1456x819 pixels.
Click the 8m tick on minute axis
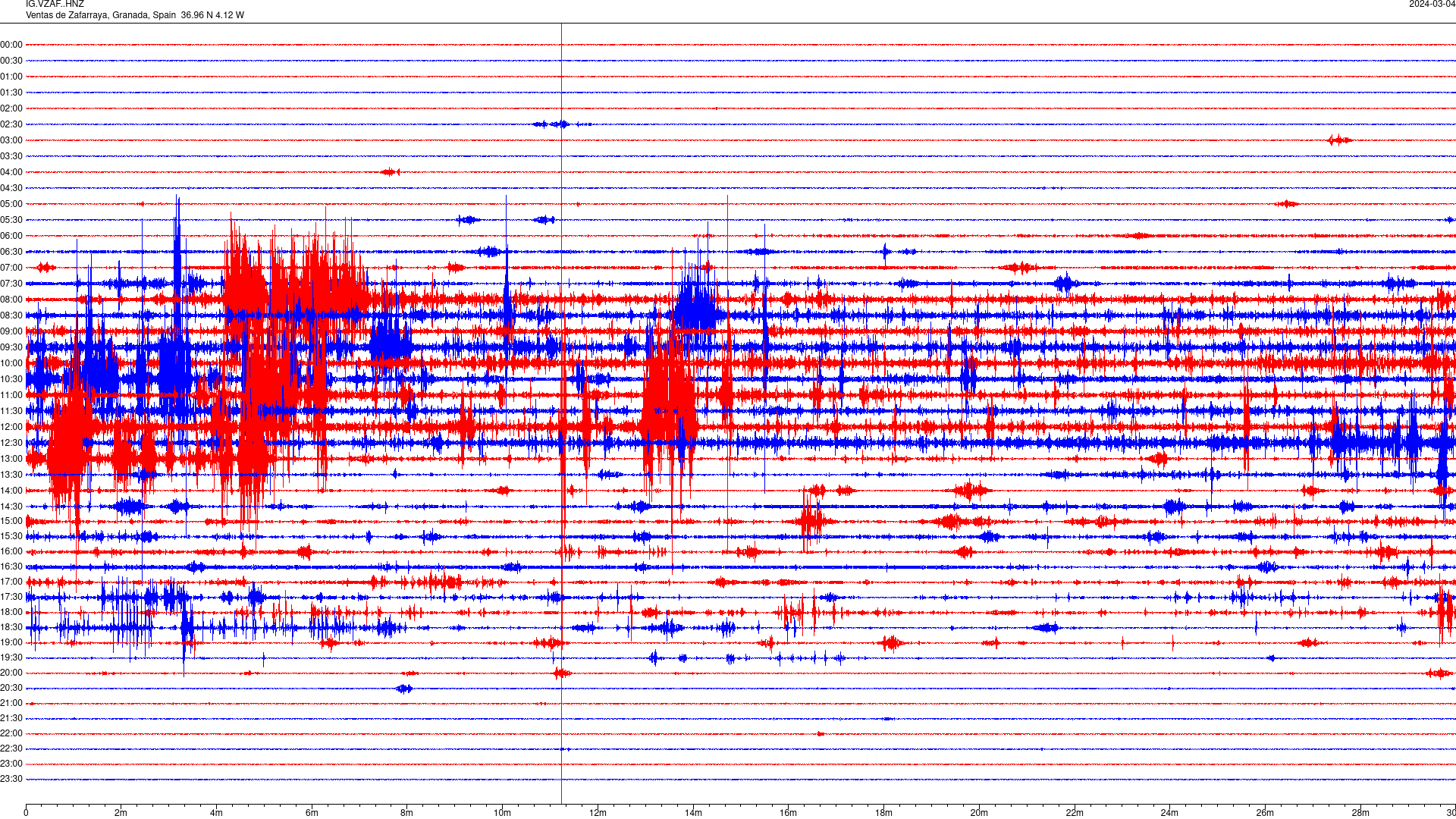406,813
